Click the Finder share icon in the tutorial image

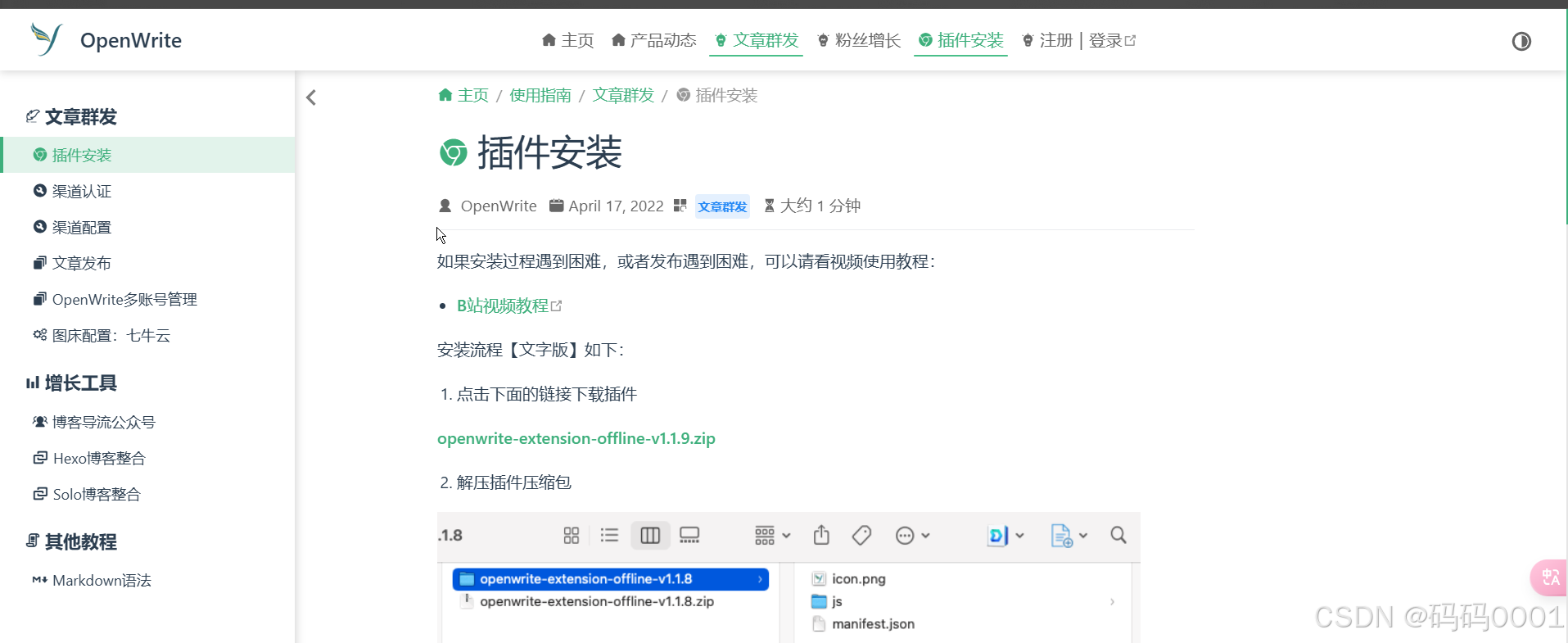pos(821,535)
